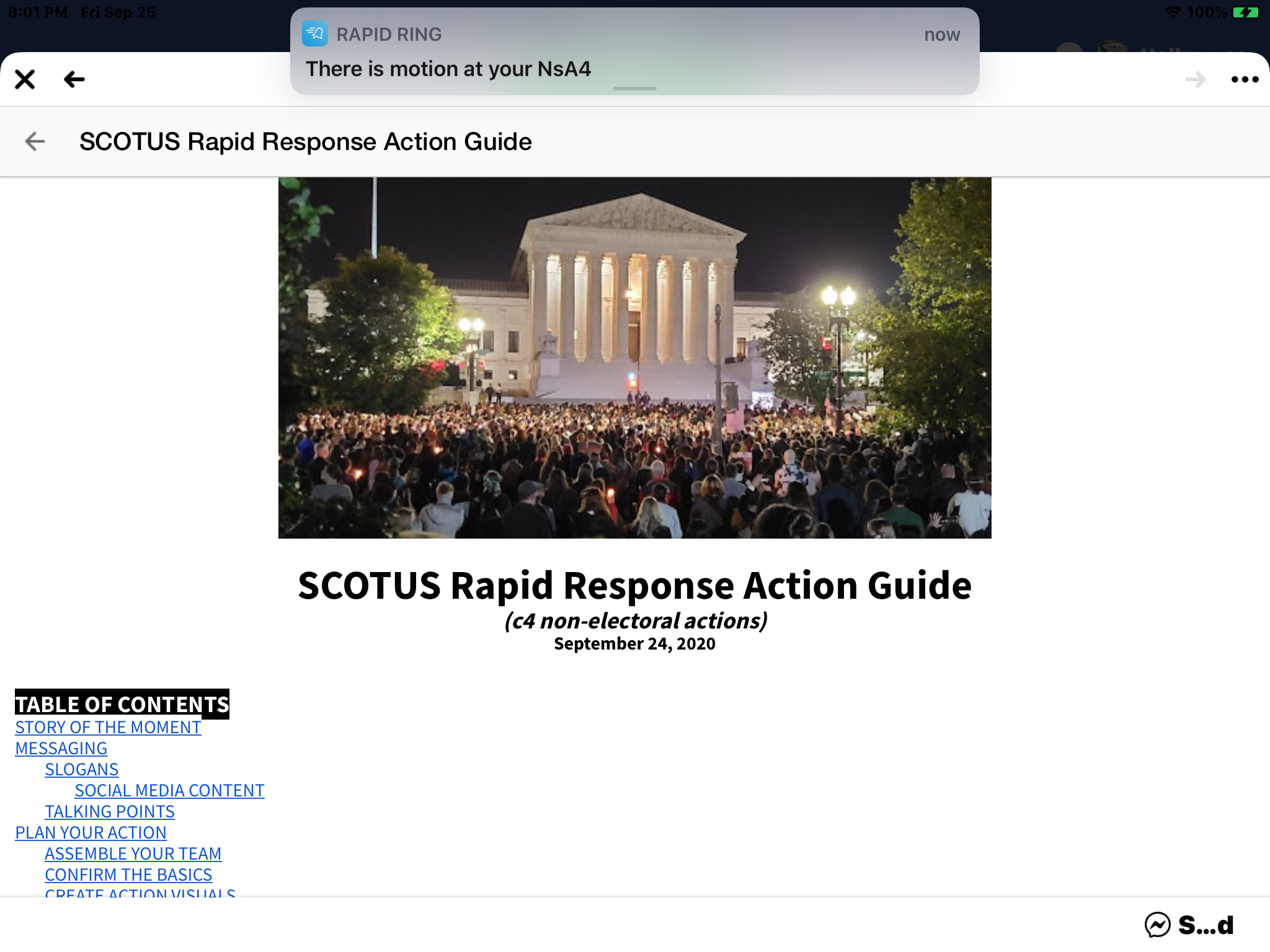The height and width of the screenshot is (952, 1270).
Task: Tap the (c4 non-electoral actions) subtitle
Action: coord(636,620)
